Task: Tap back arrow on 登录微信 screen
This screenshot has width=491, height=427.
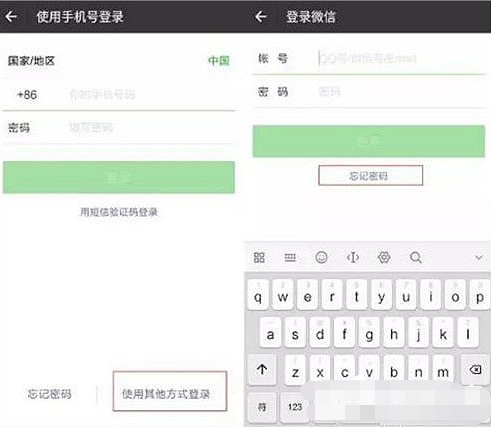Action: [261, 16]
